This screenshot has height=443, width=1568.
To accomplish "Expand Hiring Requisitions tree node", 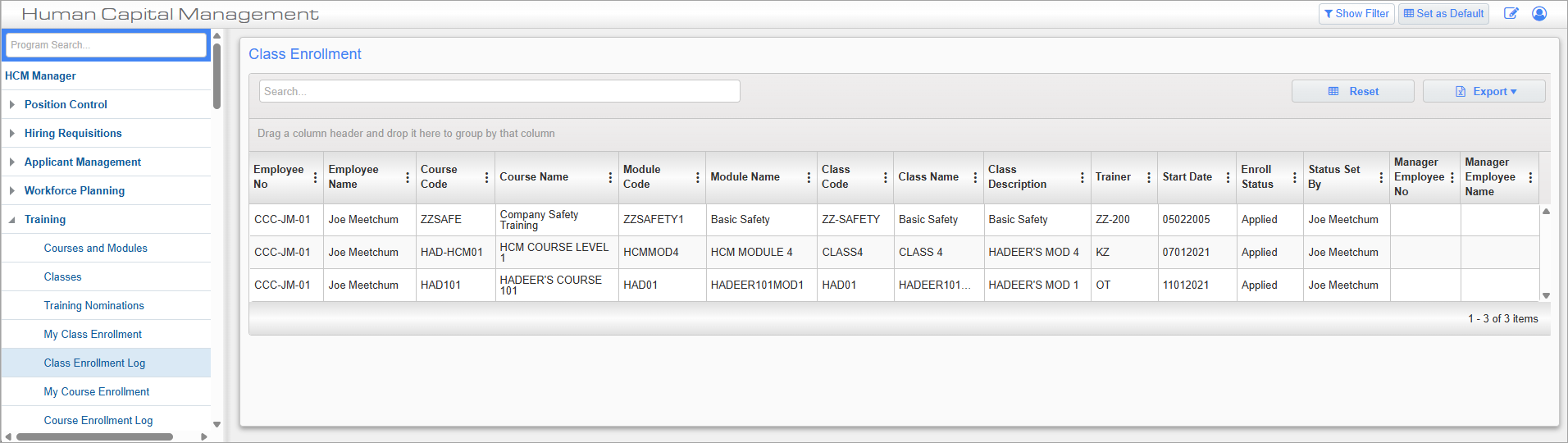I will click(x=11, y=133).
